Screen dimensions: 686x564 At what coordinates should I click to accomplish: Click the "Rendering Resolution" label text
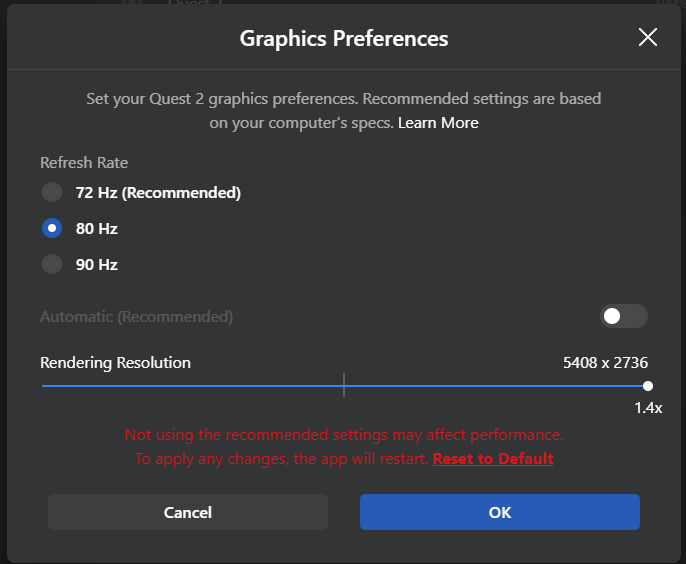point(115,362)
